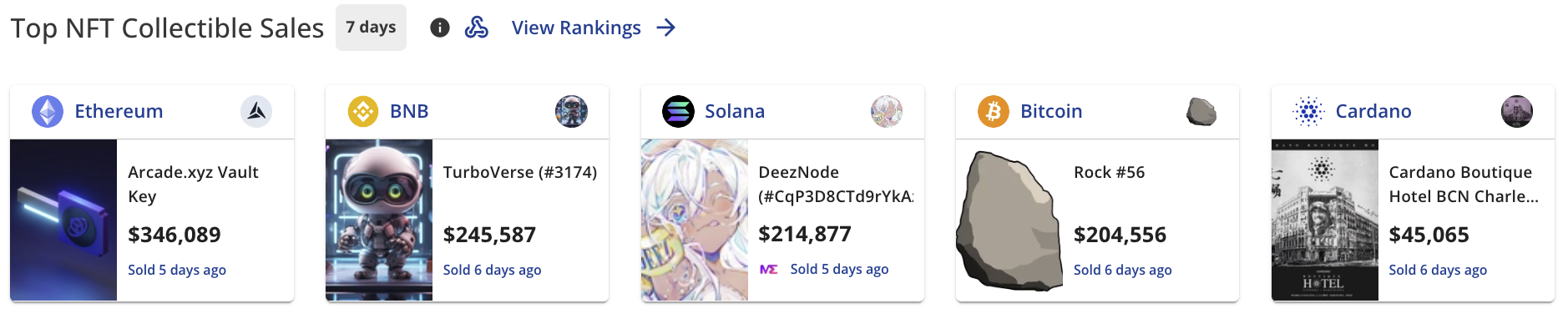
Task: Open the TurboVerse collection avatar icon
Action: tap(571, 111)
